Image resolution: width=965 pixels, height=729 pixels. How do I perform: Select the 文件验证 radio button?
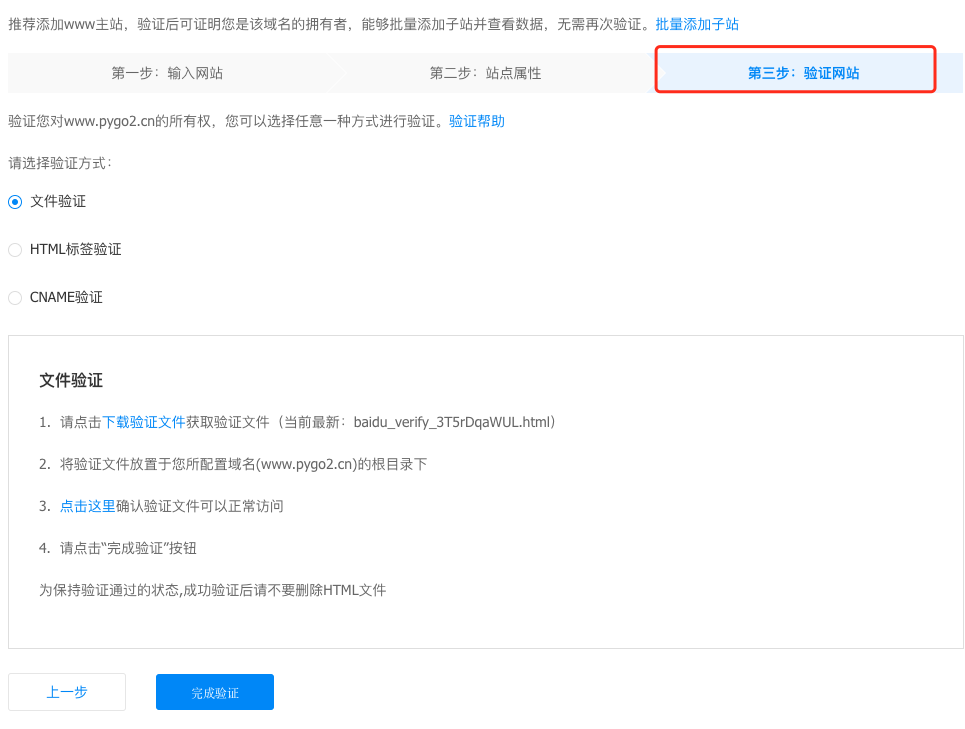pyautogui.click(x=15, y=201)
